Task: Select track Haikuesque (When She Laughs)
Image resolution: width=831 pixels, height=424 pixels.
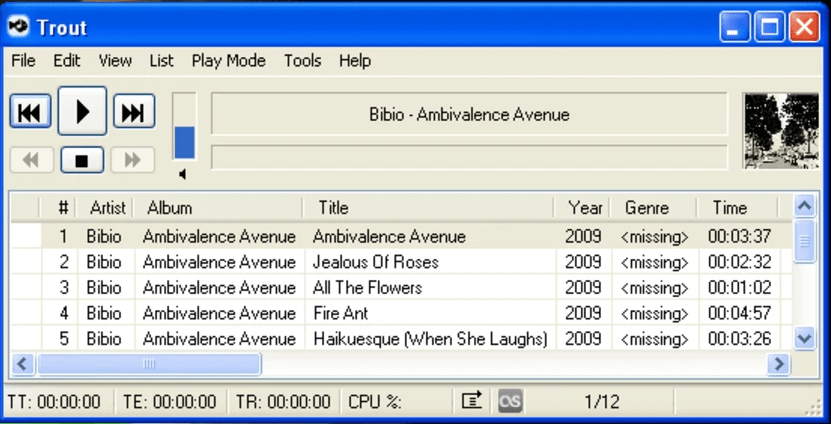Action: pyautogui.click(x=430, y=339)
